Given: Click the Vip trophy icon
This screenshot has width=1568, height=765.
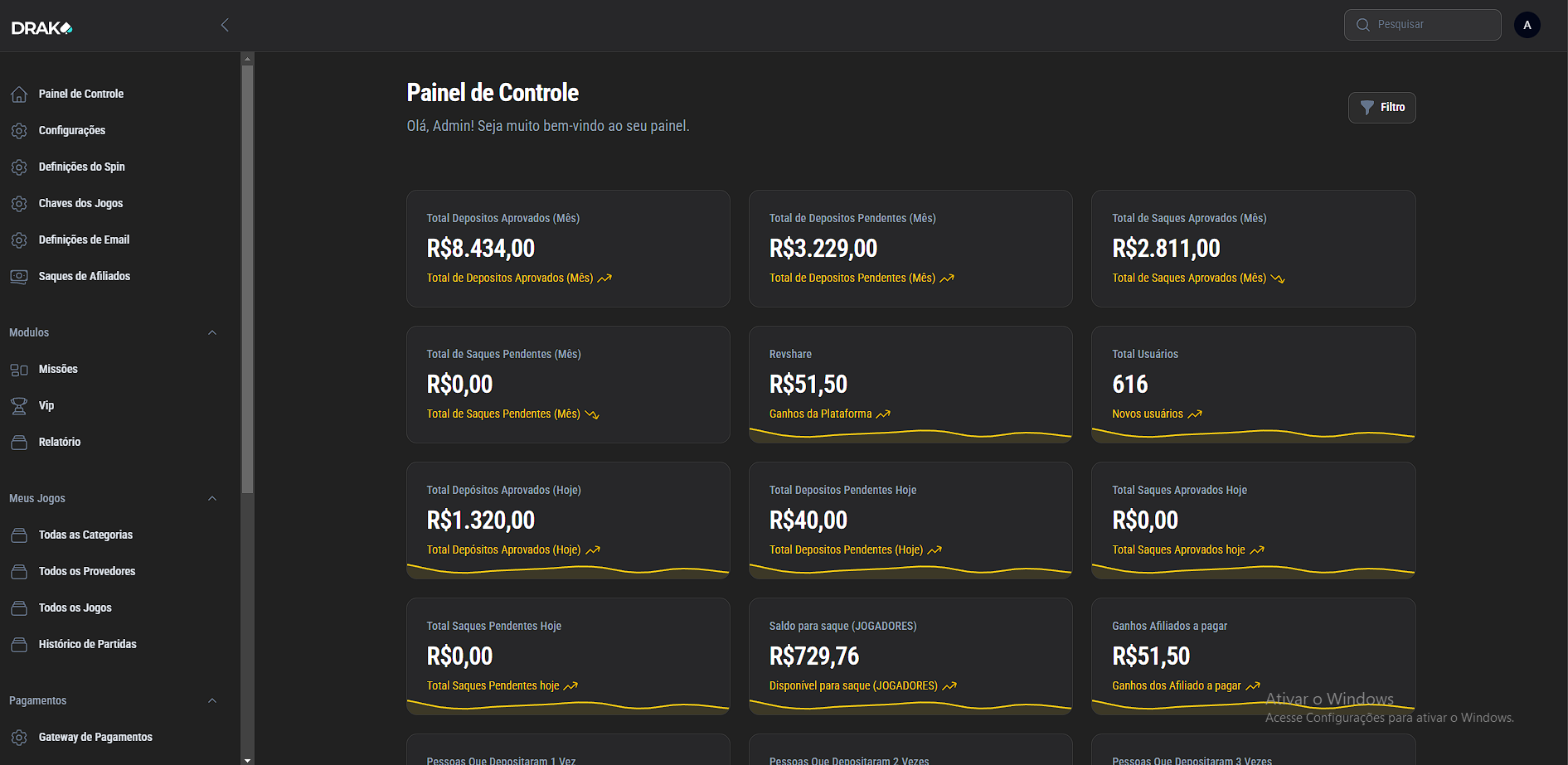Looking at the screenshot, I should (x=19, y=406).
